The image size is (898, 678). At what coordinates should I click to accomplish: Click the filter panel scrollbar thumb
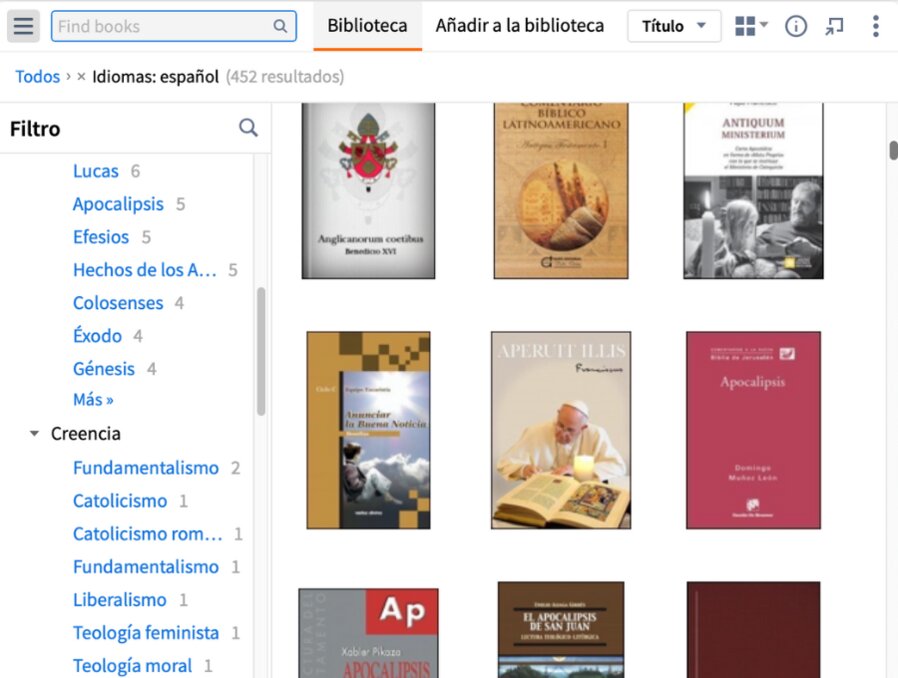[261, 351]
